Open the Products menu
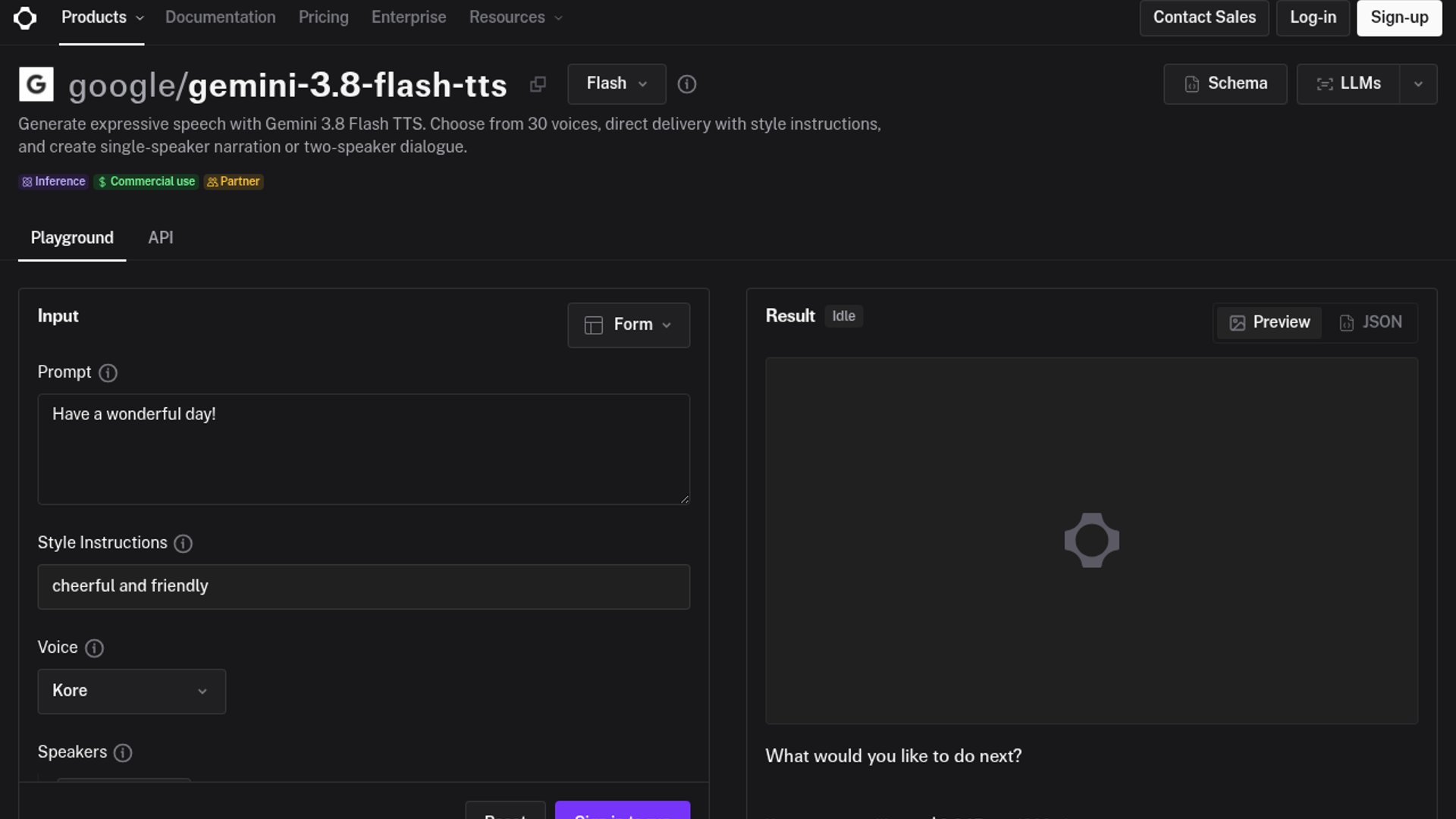 [x=102, y=17]
